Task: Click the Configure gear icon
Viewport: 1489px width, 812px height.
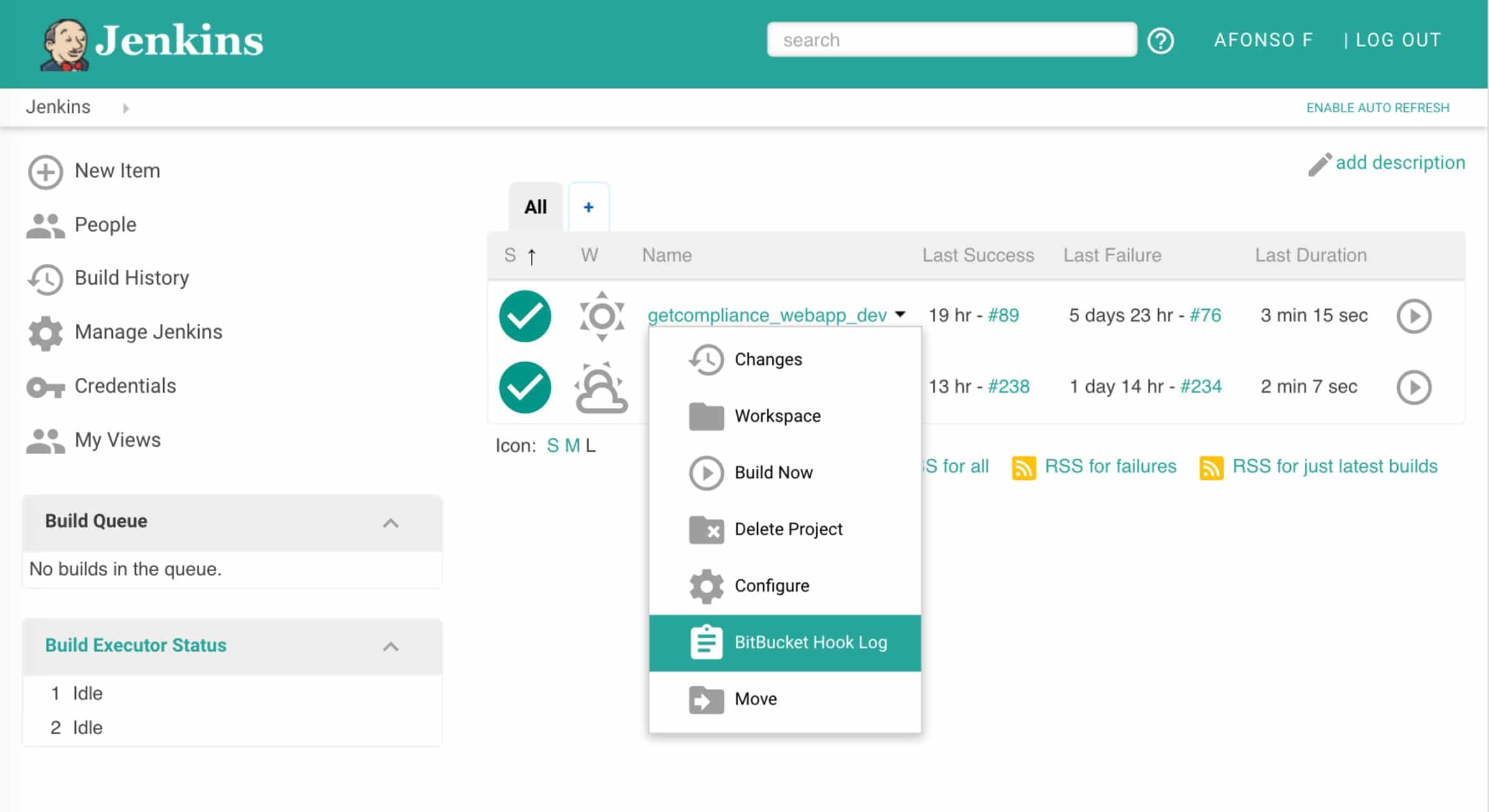Action: pyautogui.click(x=706, y=585)
